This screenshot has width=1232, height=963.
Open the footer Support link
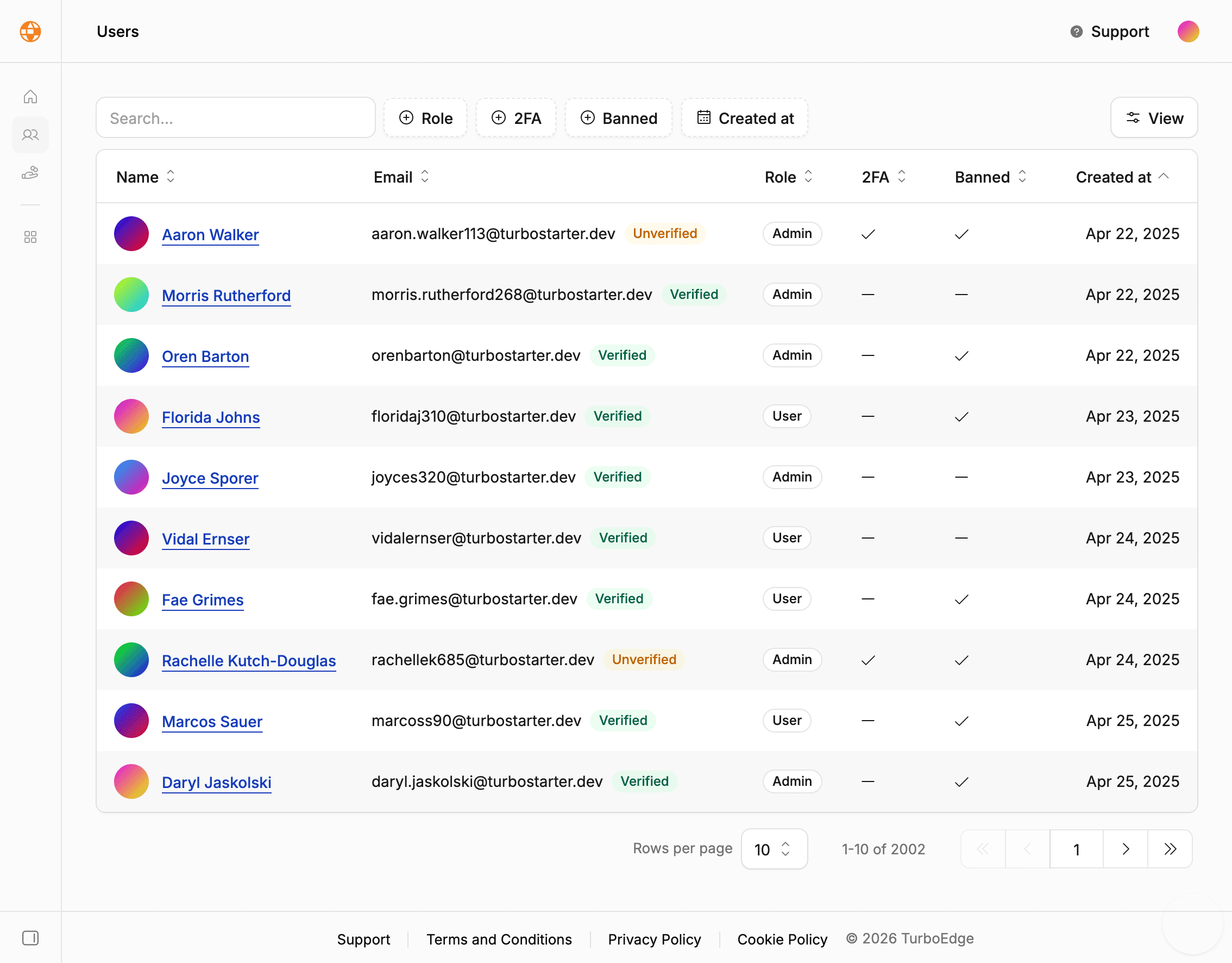[363, 939]
